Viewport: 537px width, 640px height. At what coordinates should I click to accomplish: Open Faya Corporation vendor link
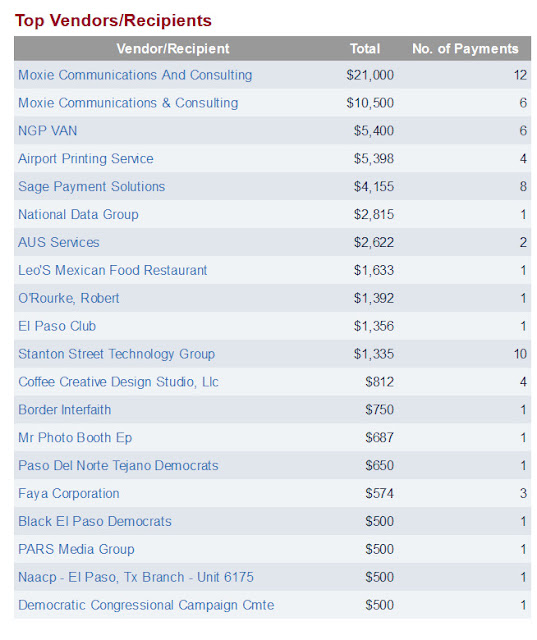[x=69, y=494]
